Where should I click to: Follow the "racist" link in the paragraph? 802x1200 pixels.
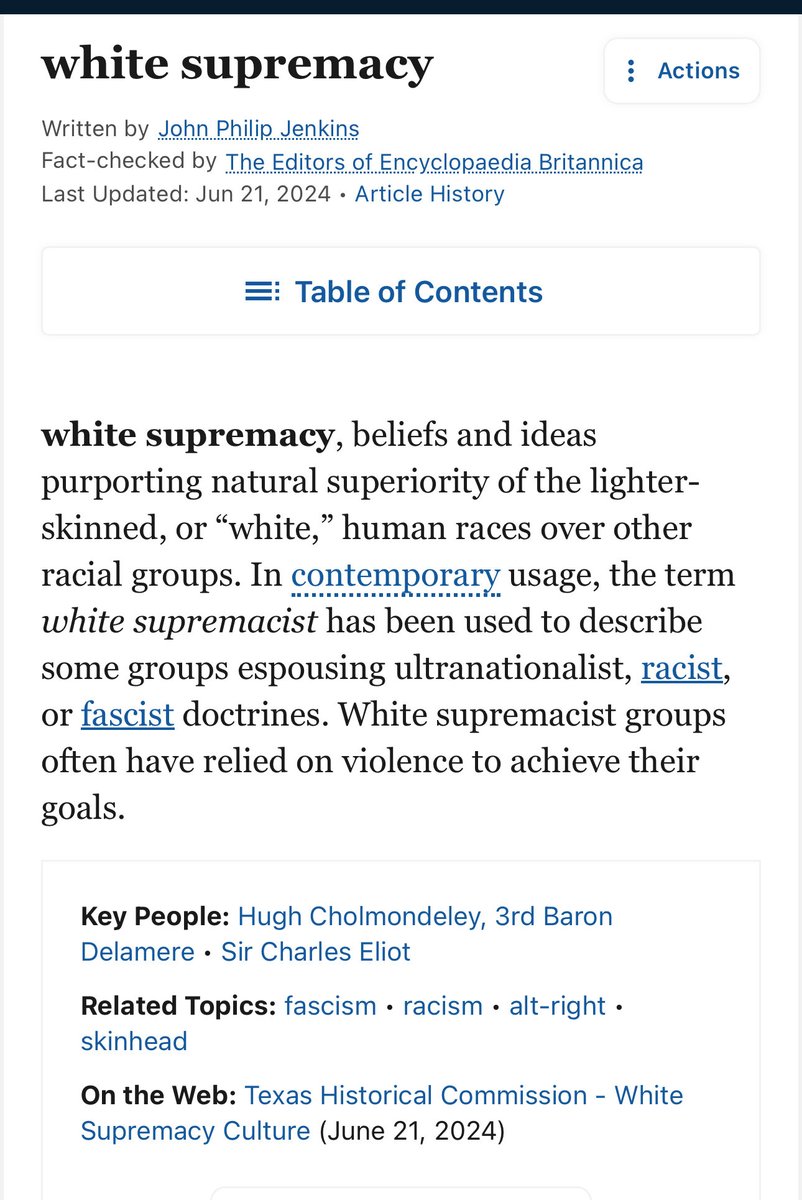click(x=681, y=669)
